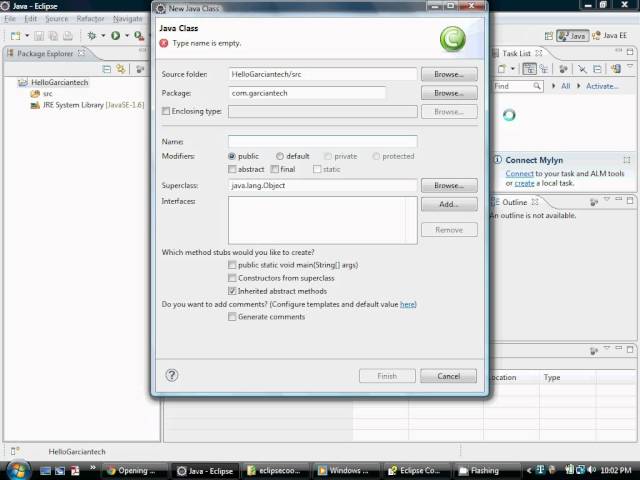Toggle Link with Editor in Package Explorer

[x=121, y=69]
